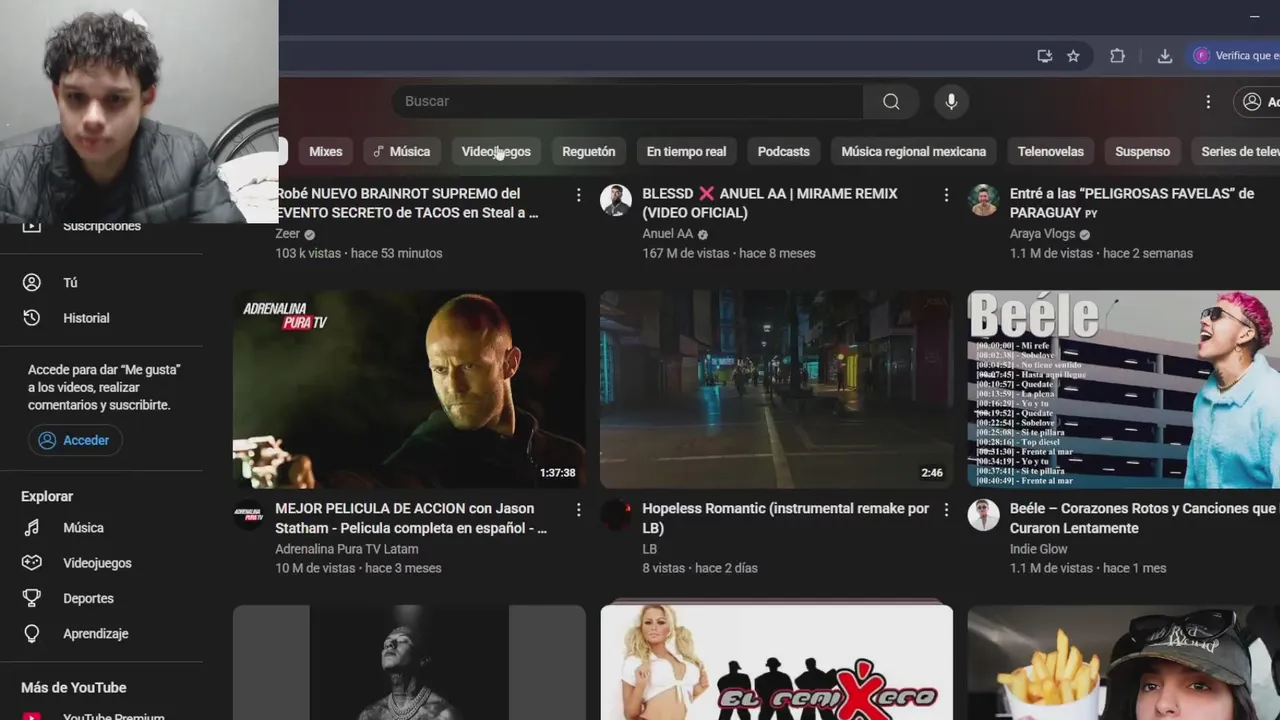Select the Videojuegos filter chip

click(x=496, y=152)
